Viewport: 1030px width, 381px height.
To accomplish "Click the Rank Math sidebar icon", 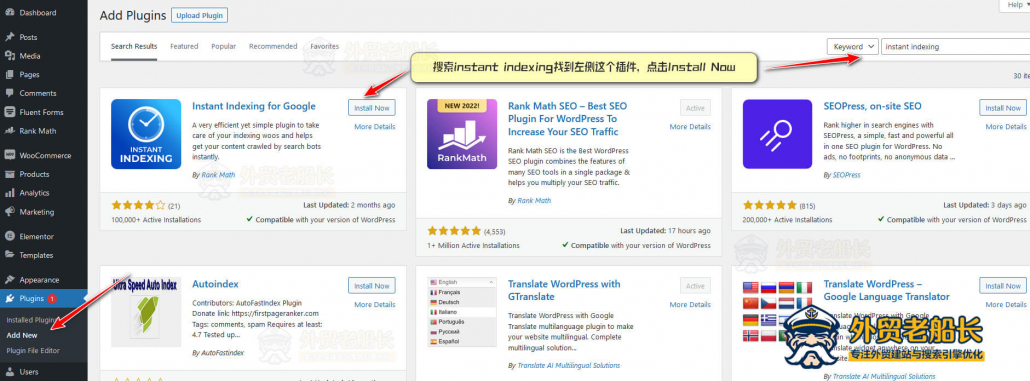I will [10, 131].
